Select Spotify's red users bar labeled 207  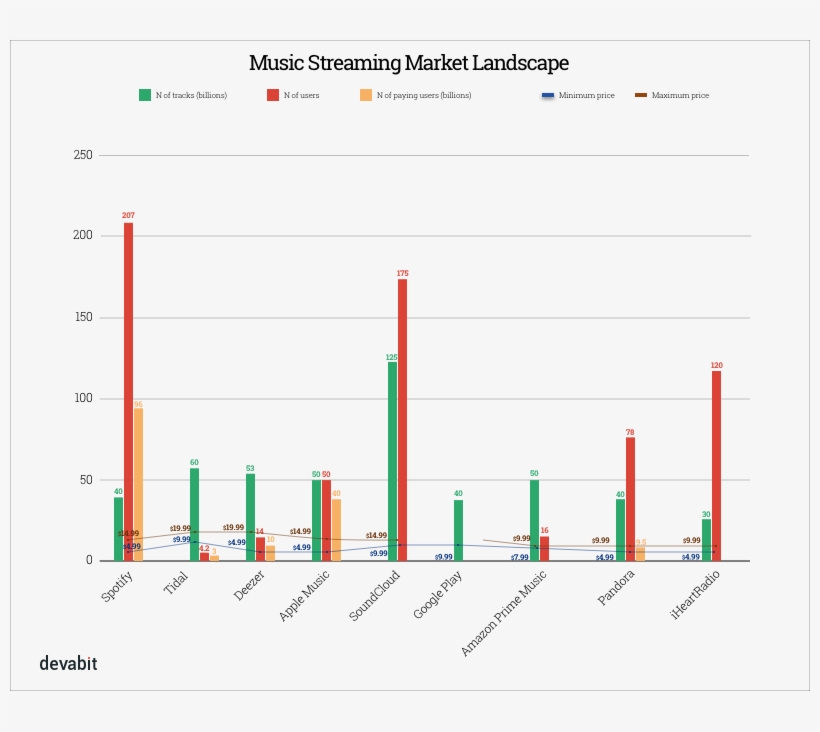pyautogui.click(x=128, y=390)
